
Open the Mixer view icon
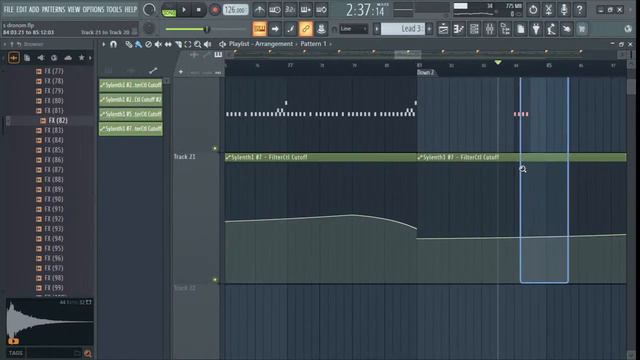click(490, 29)
